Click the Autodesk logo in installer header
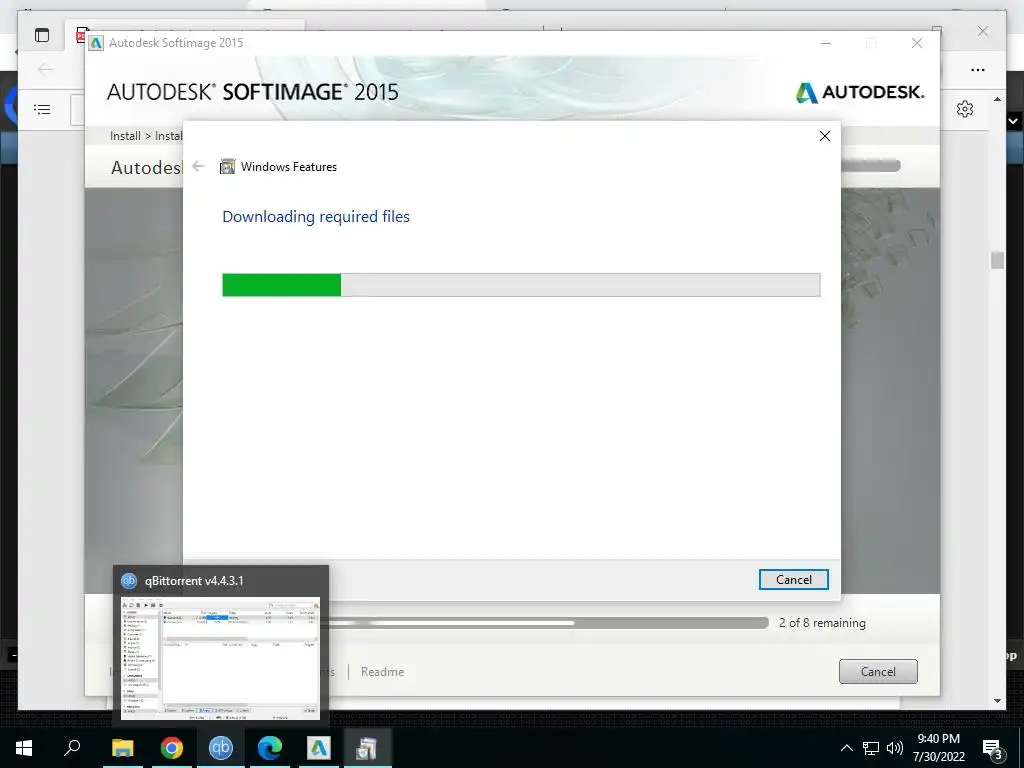The height and width of the screenshot is (768, 1024). click(x=859, y=93)
